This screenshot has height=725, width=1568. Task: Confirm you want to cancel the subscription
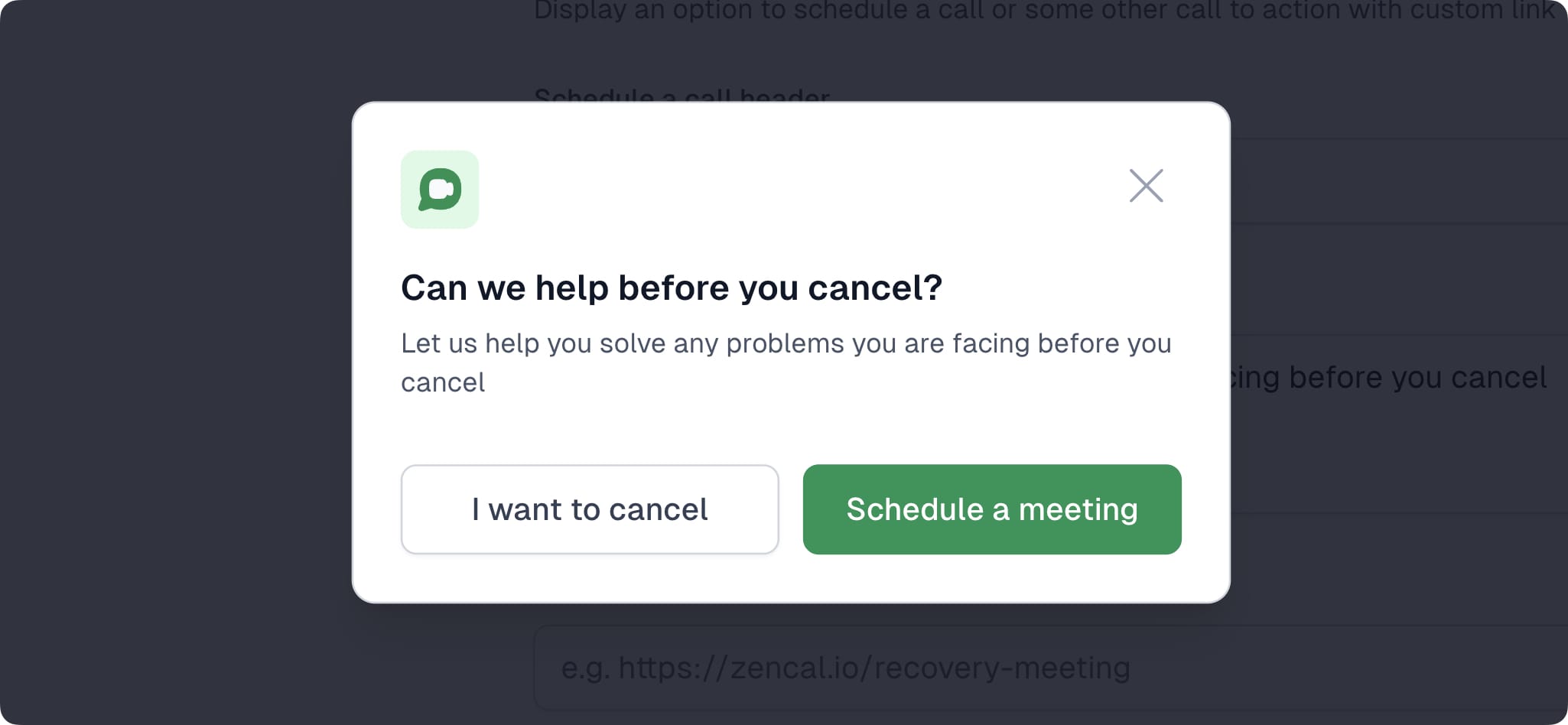tap(590, 509)
